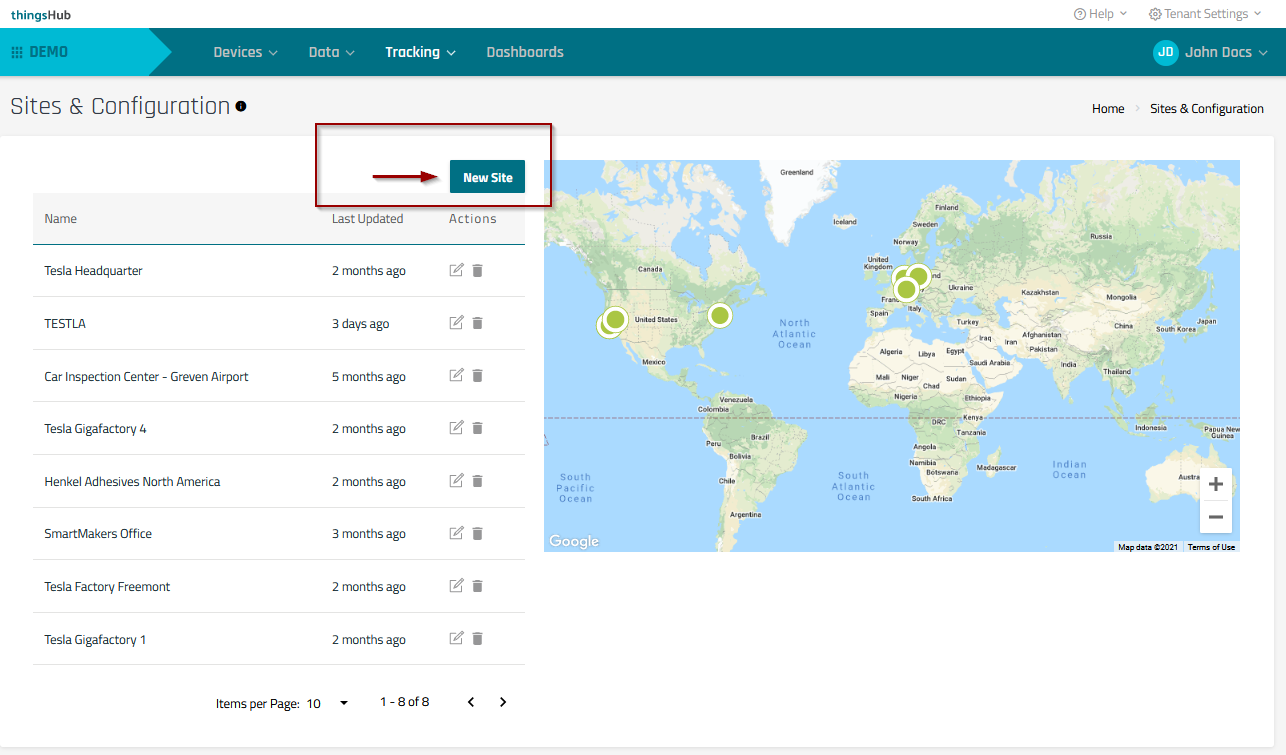The height and width of the screenshot is (755, 1286).
Task: Delete the TESTLA site
Action: [477, 323]
